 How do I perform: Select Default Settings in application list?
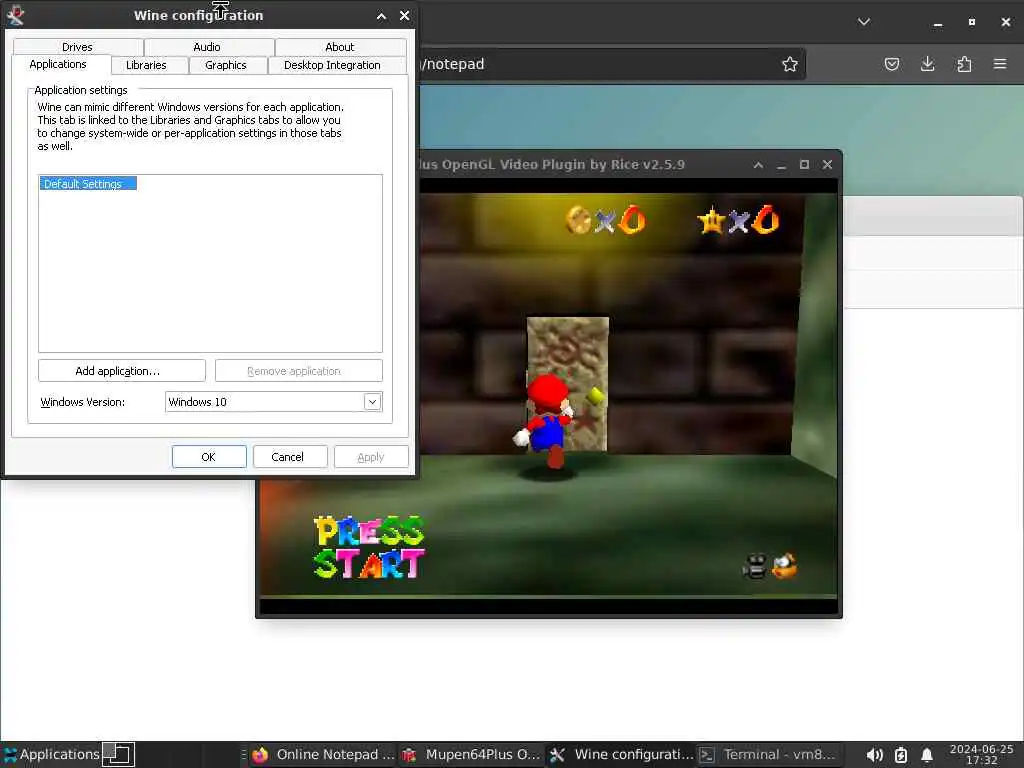(x=88, y=184)
